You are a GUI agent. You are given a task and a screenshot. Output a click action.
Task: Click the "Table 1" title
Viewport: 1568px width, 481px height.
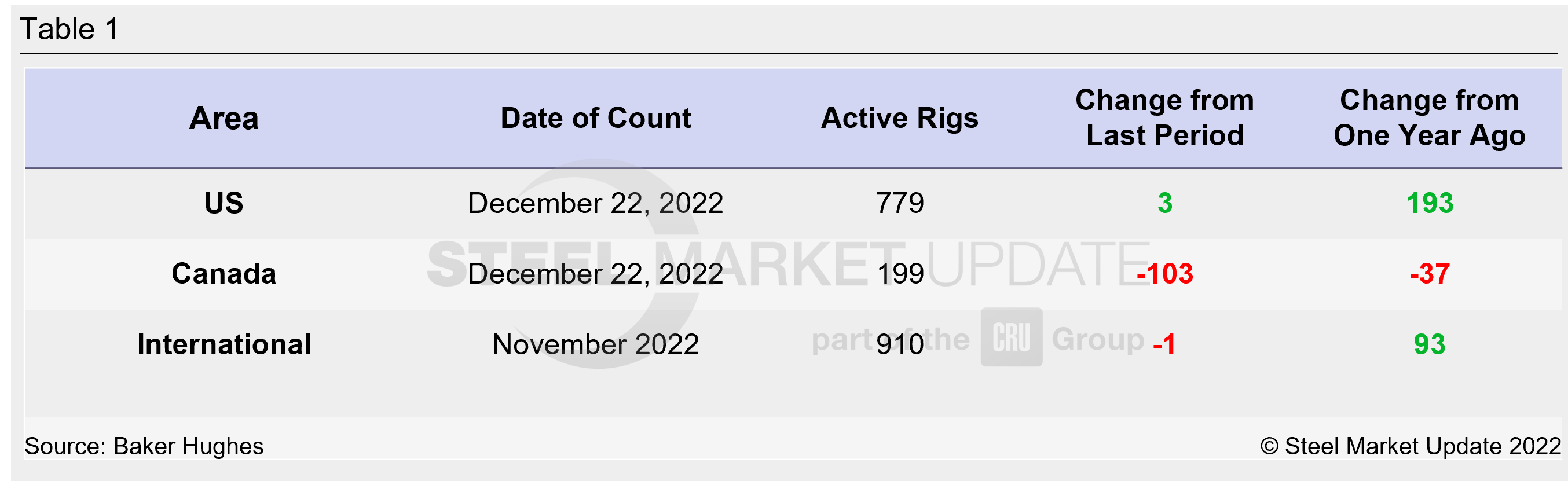click(69, 29)
